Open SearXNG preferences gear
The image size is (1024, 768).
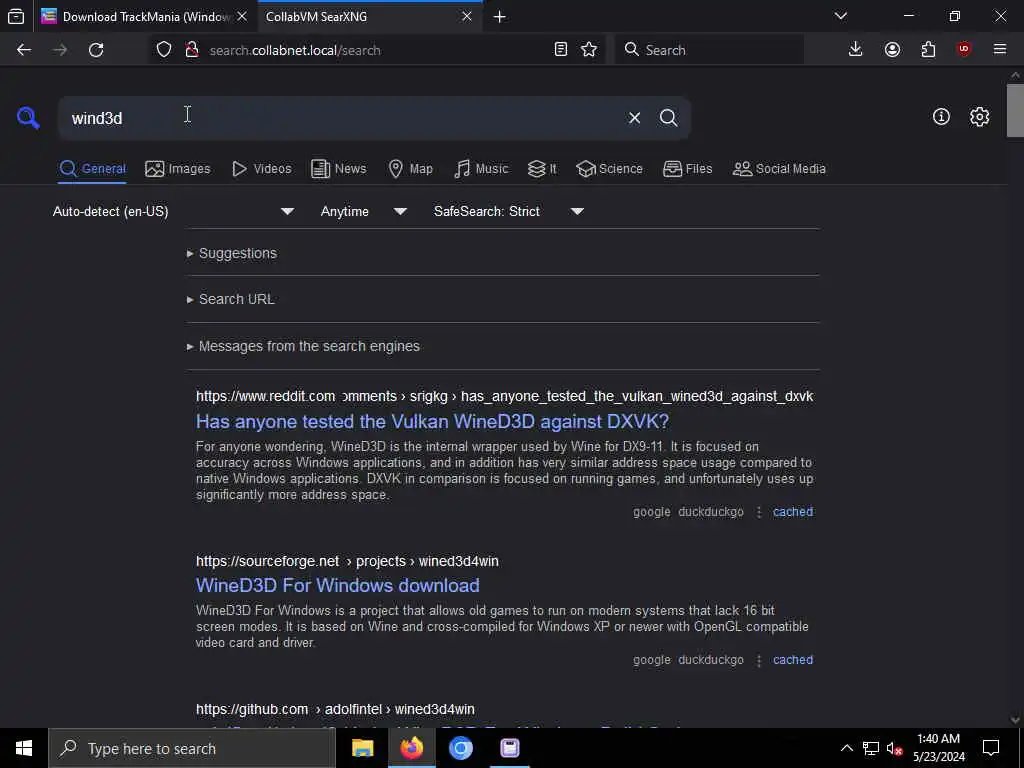[x=979, y=117]
